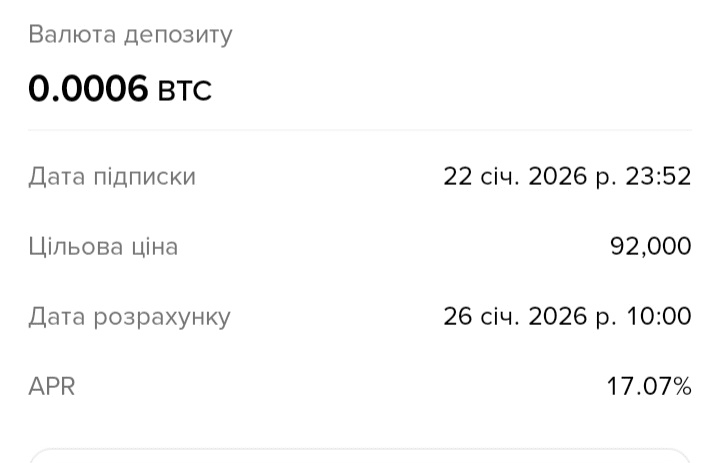Tap the "Валюта депозиту" label
This screenshot has width=720, height=463.
point(130,35)
